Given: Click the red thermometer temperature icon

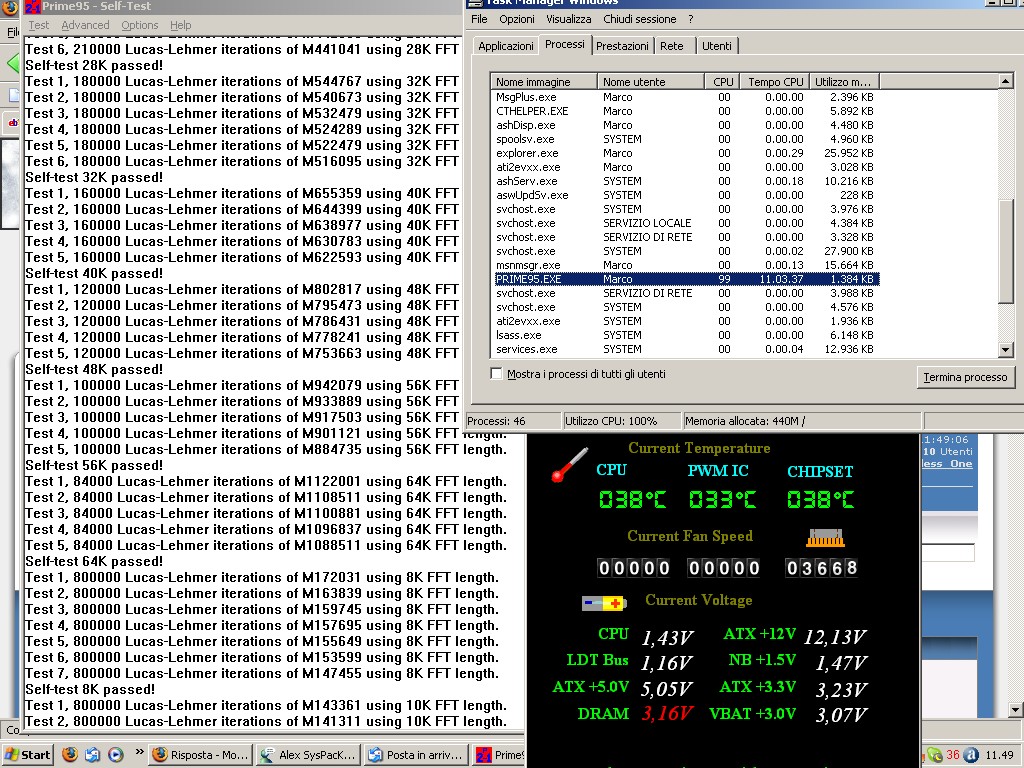Looking at the screenshot, I should click(x=570, y=464).
